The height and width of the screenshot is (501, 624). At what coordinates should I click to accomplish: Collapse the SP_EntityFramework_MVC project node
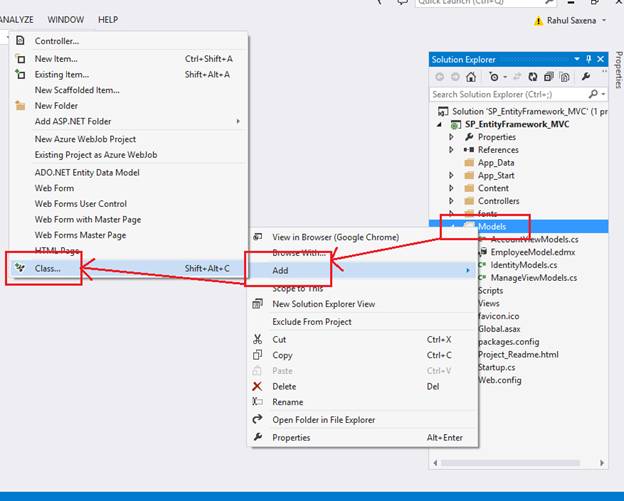point(439,125)
